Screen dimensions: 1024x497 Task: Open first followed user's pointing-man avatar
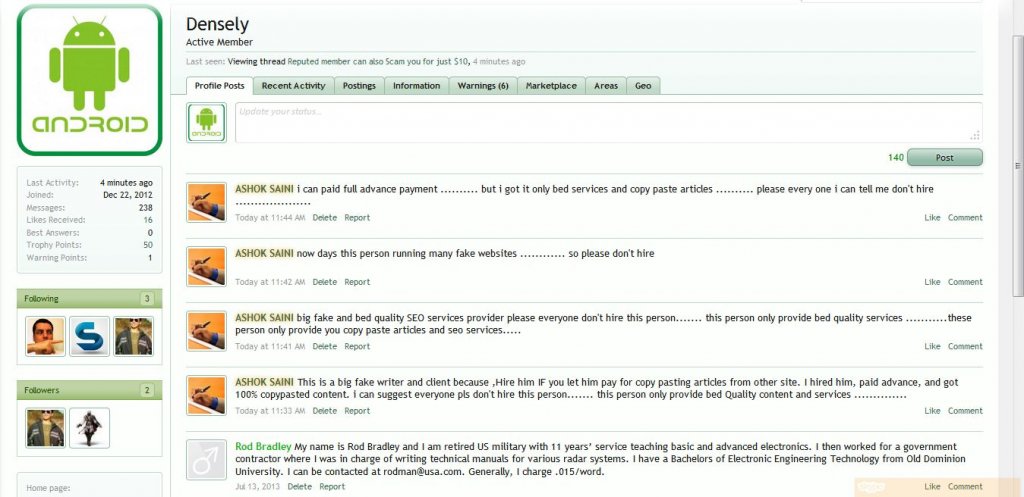tap(45, 336)
